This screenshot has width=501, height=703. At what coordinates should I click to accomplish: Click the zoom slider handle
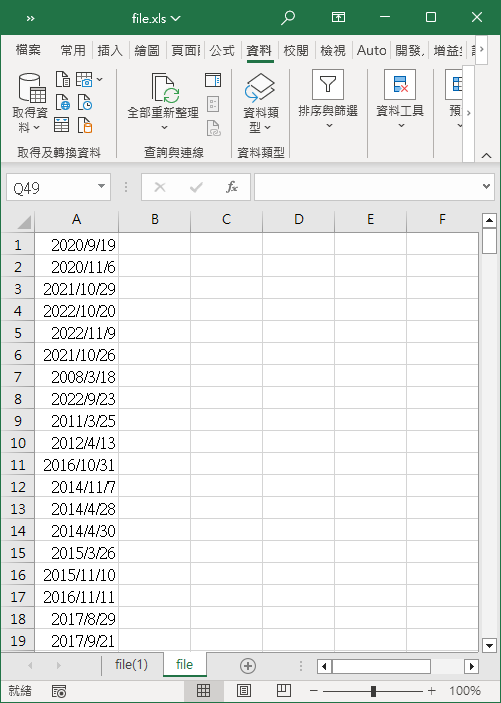pyautogui.click(x=373, y=691)
